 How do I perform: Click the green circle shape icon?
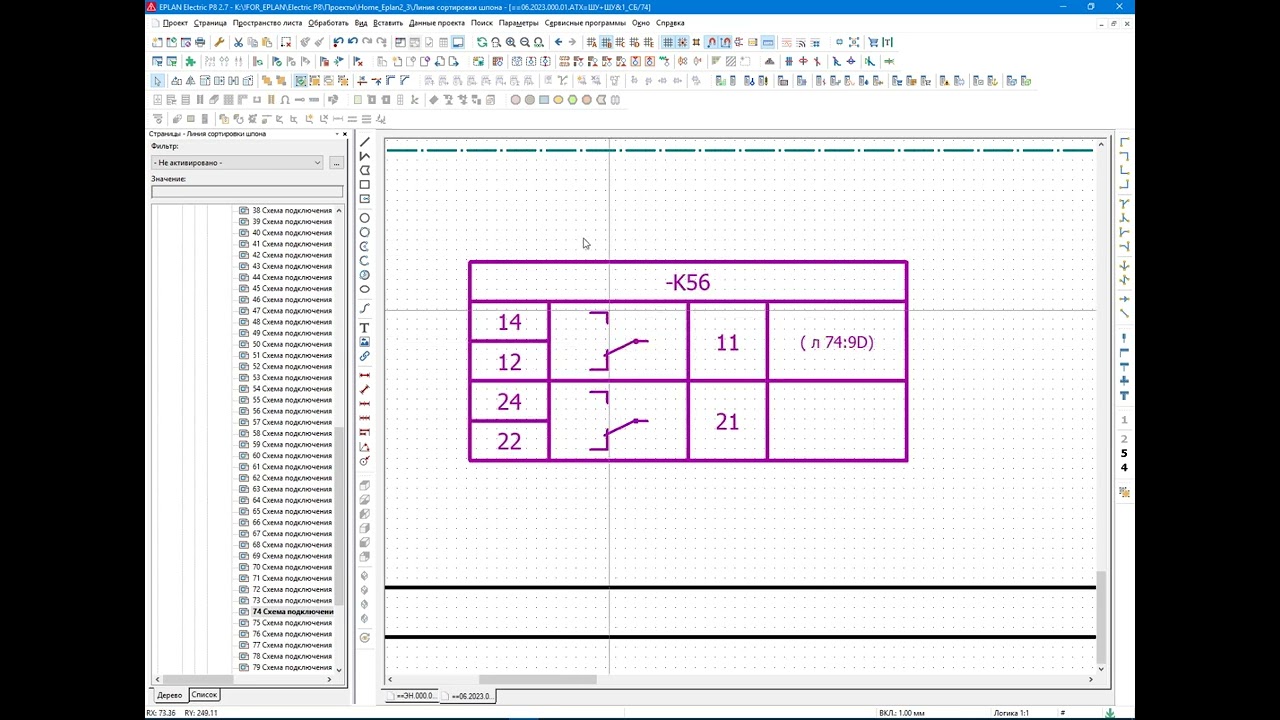[x=572, y=100]
